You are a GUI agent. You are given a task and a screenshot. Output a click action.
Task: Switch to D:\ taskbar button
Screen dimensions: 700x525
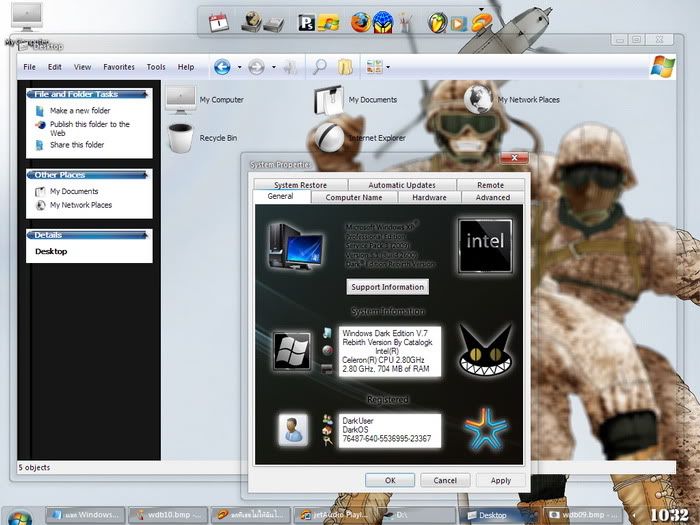pyautogui.click(x=417, y=515)
